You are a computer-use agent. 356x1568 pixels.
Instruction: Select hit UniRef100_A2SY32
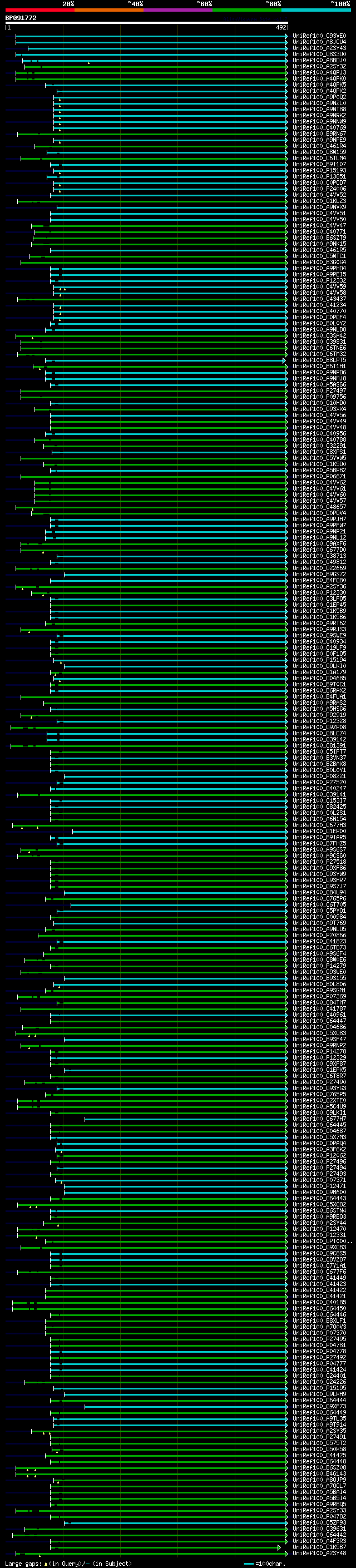319,66
